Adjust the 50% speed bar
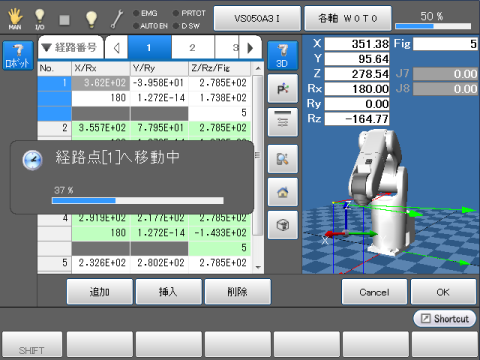 [x=433, y=26]
